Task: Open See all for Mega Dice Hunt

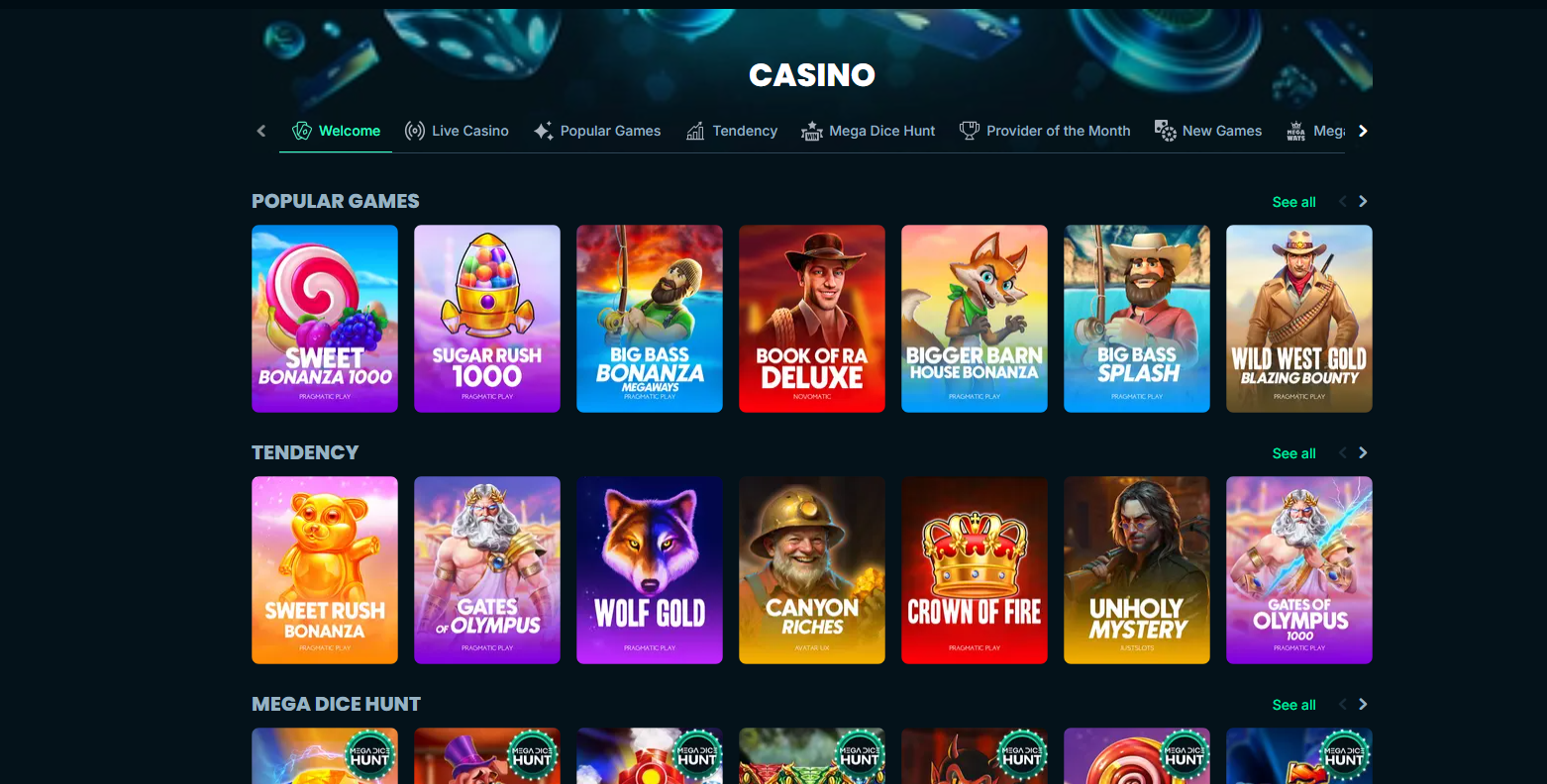Action: click(1293, 705)
